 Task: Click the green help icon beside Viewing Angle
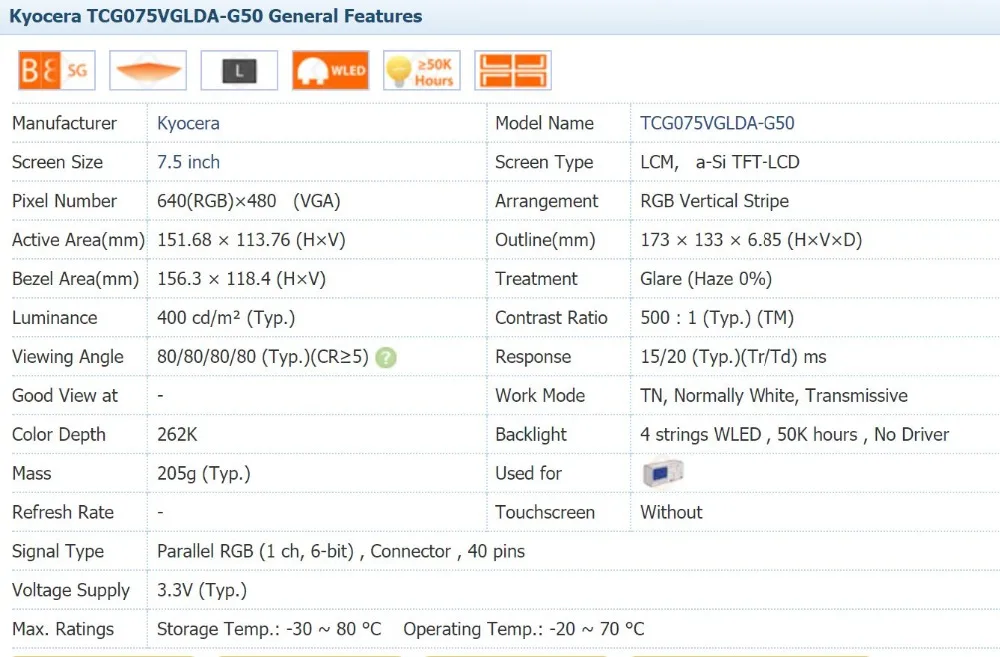(x=386, y=357)
